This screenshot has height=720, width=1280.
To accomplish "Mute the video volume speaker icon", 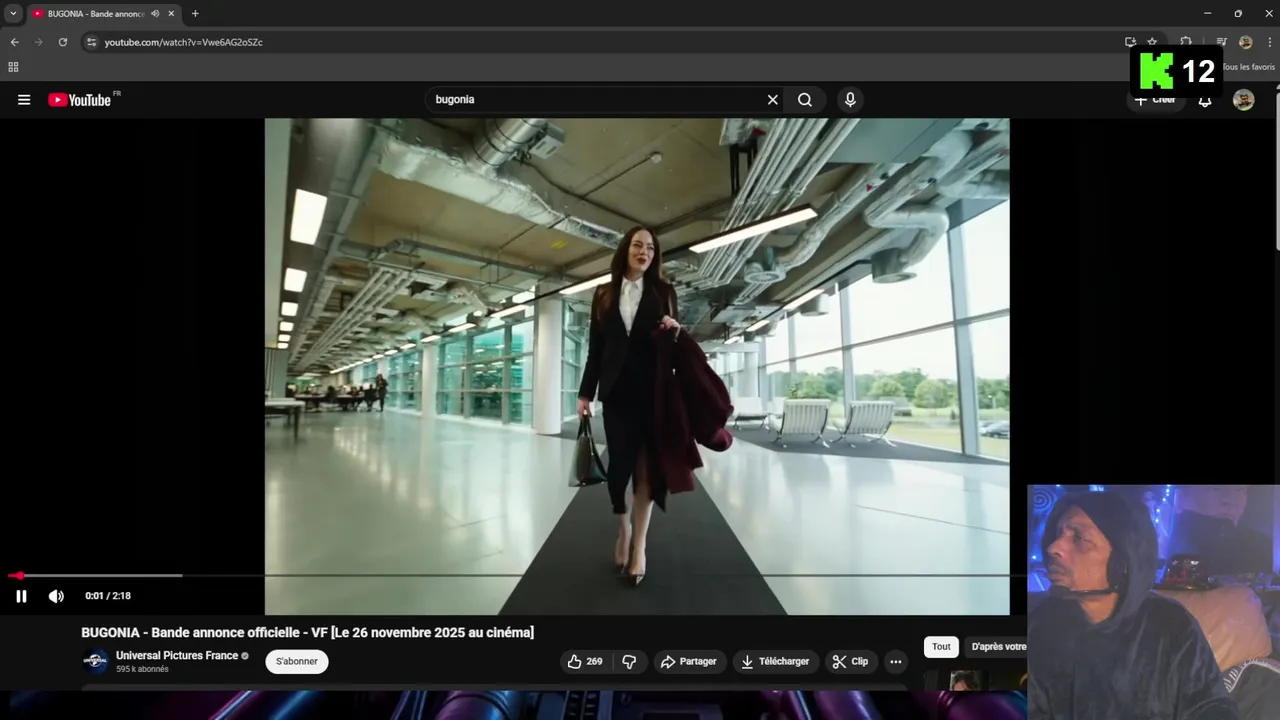I will (x=56, y=596).
